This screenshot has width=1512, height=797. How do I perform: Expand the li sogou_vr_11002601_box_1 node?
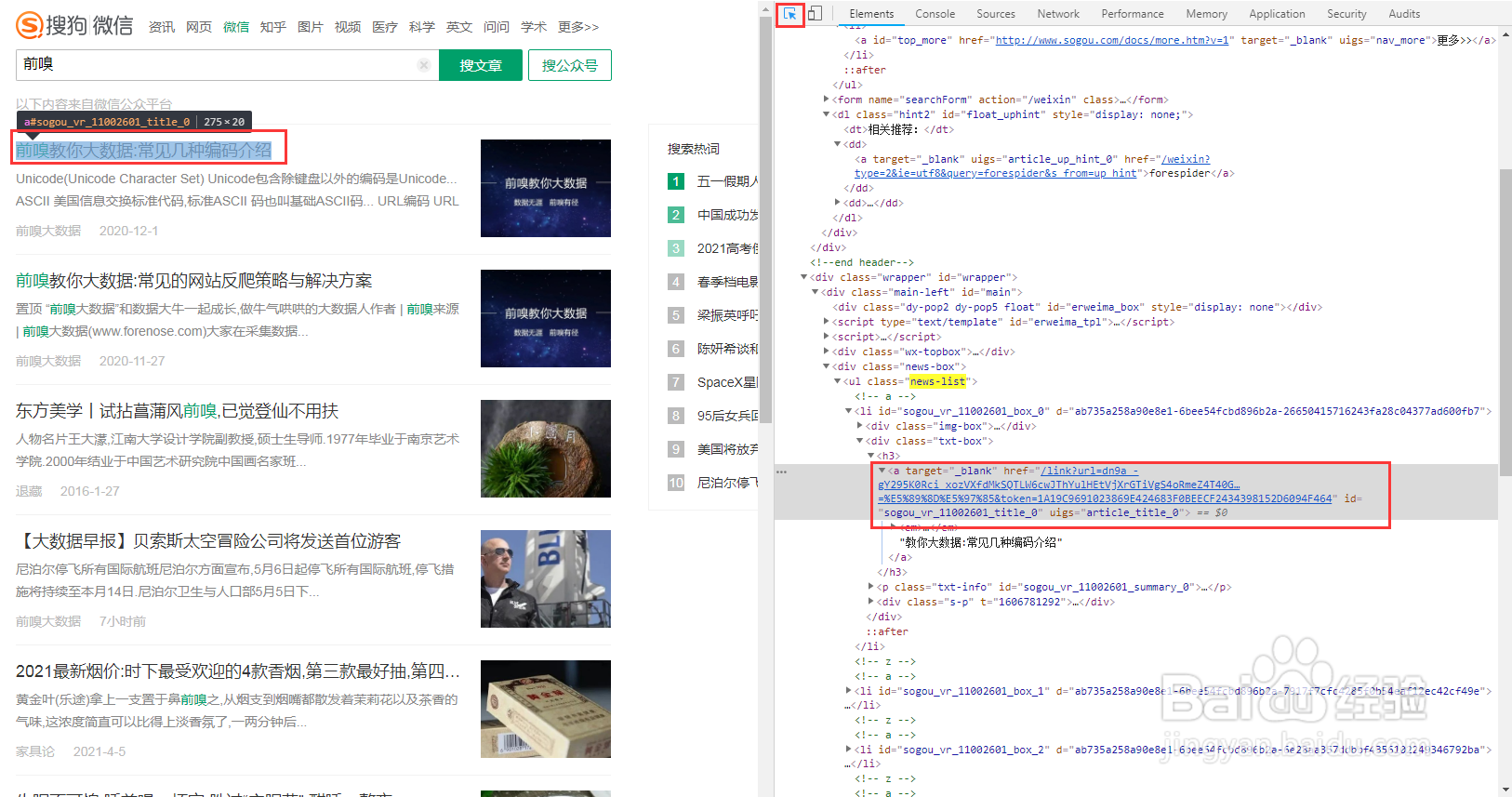pos(848,691)
